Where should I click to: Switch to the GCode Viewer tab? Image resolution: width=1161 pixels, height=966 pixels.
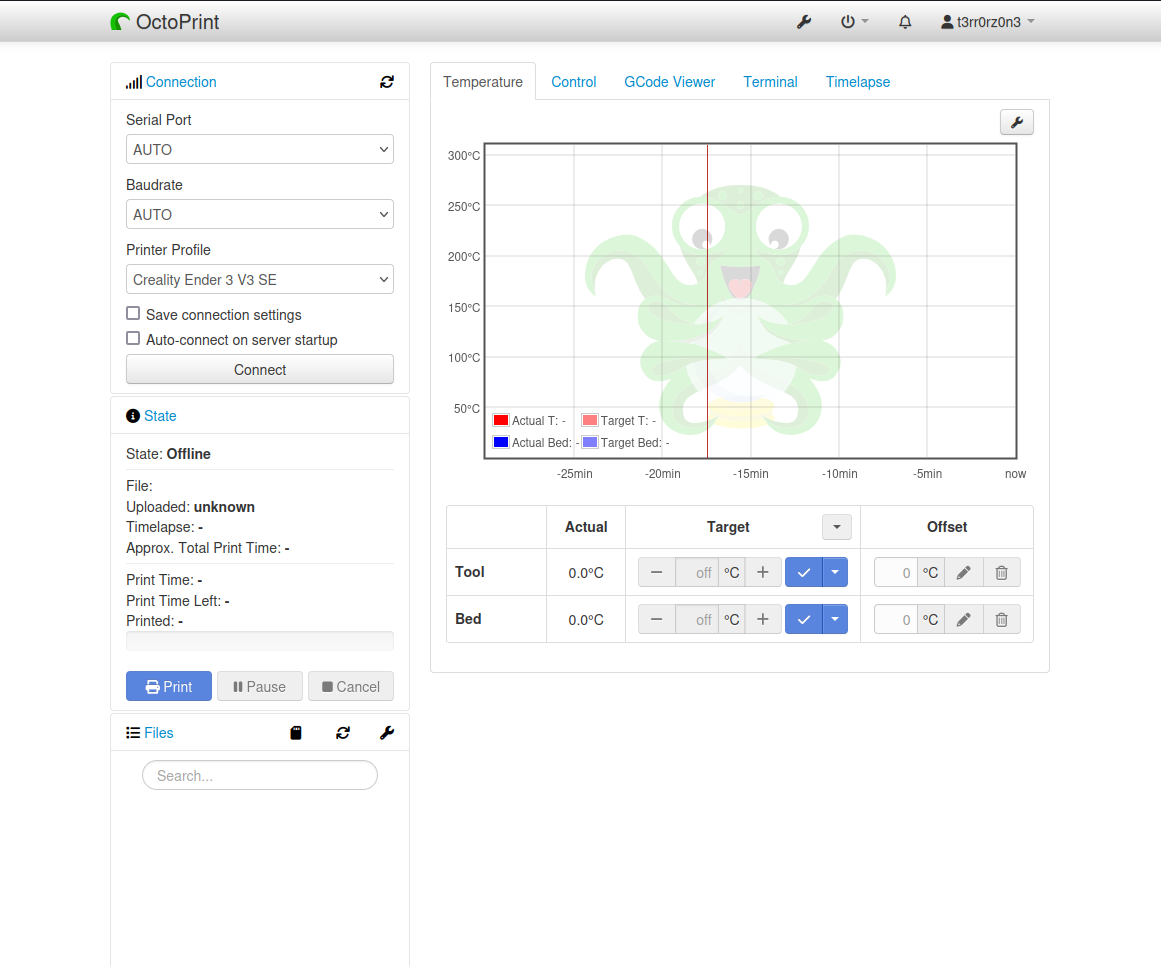(x=669, y=82)
